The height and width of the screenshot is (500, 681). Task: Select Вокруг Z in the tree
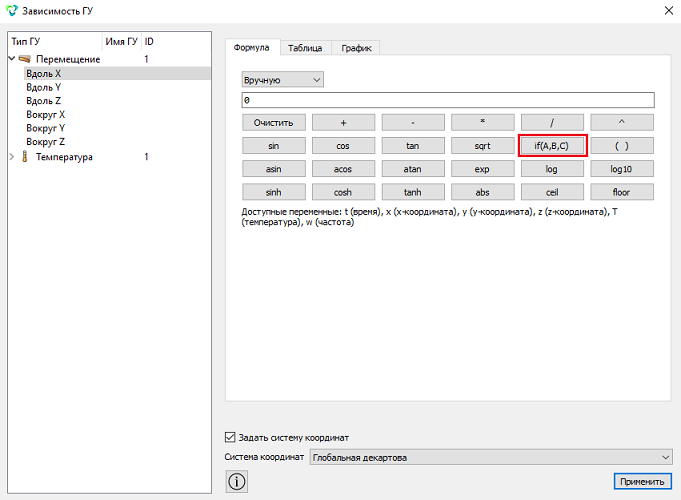tap(46, 142)
